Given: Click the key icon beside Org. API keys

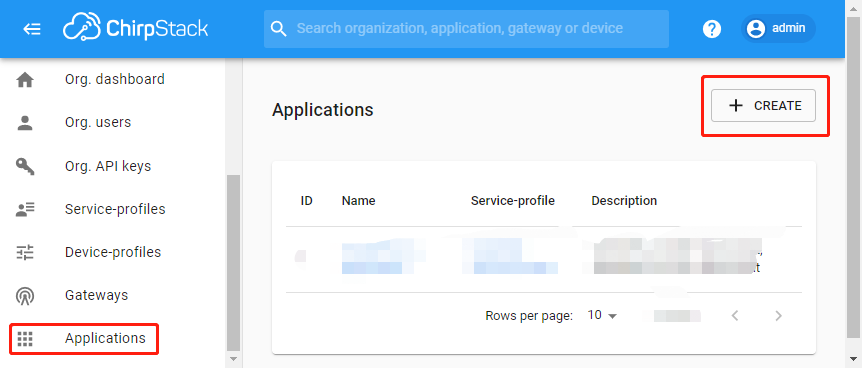Looking at the screenshot, I should 25,166.
